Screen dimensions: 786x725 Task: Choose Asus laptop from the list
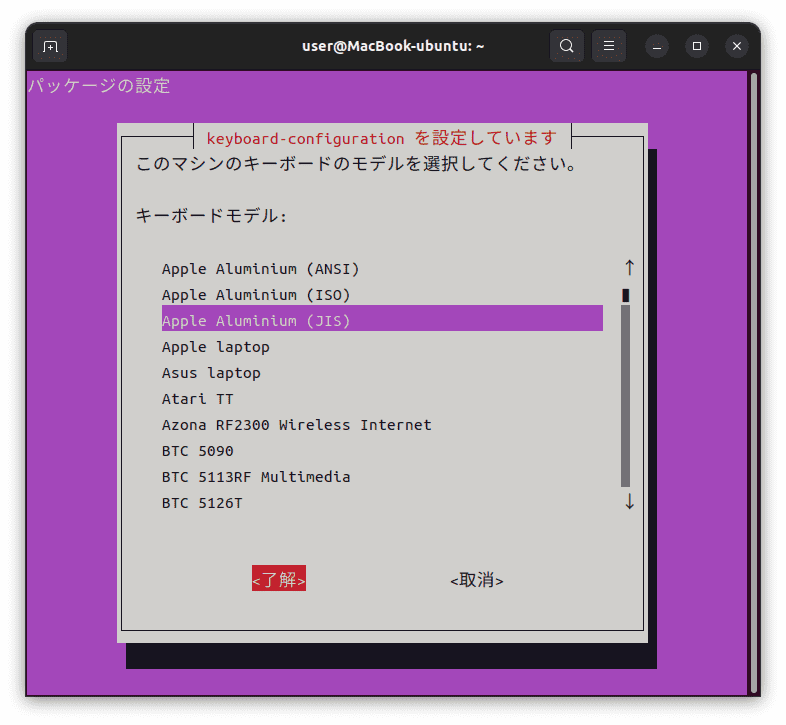[382, 373]
